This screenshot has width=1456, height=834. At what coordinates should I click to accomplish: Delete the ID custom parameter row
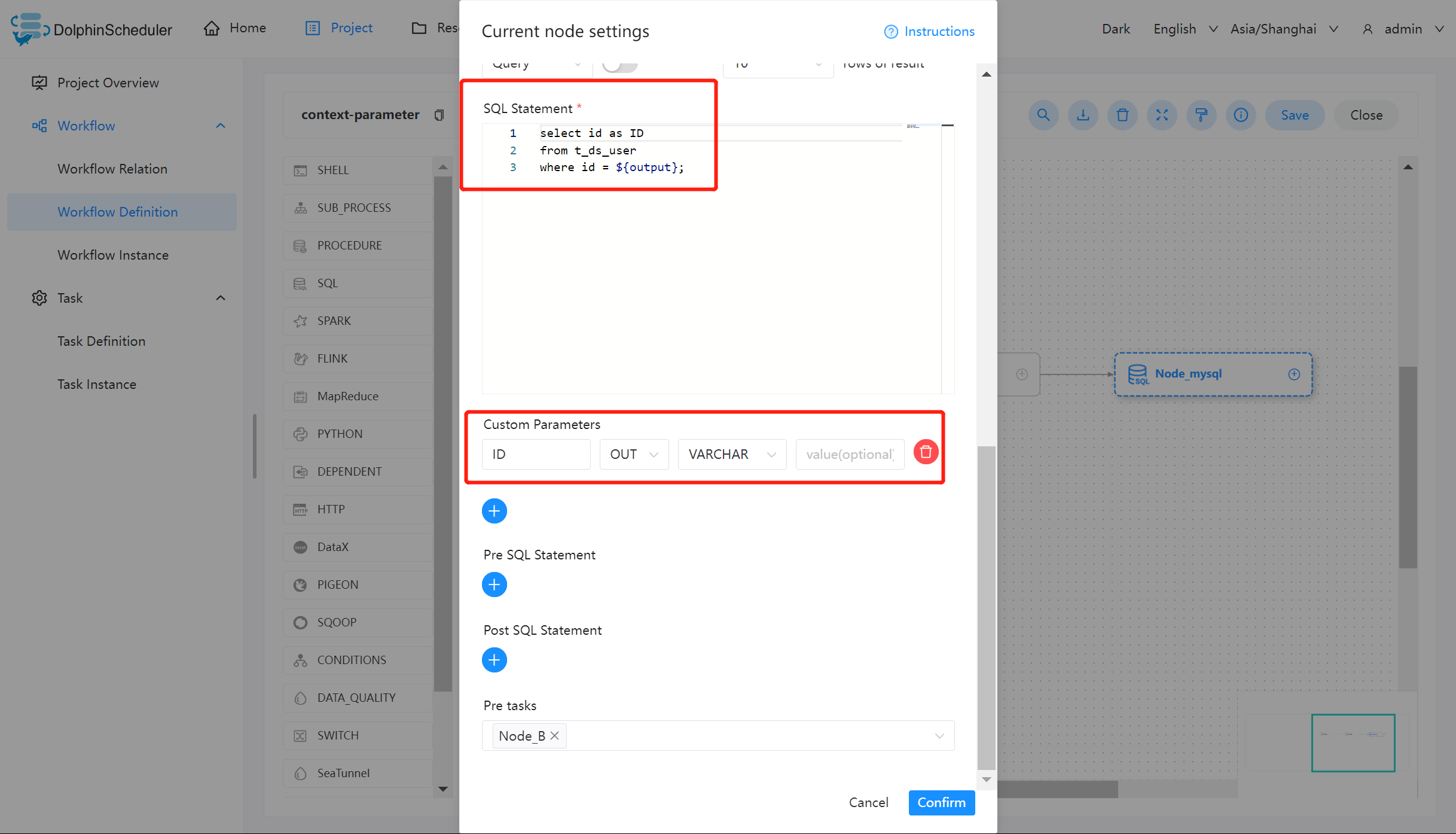[926, 452]
